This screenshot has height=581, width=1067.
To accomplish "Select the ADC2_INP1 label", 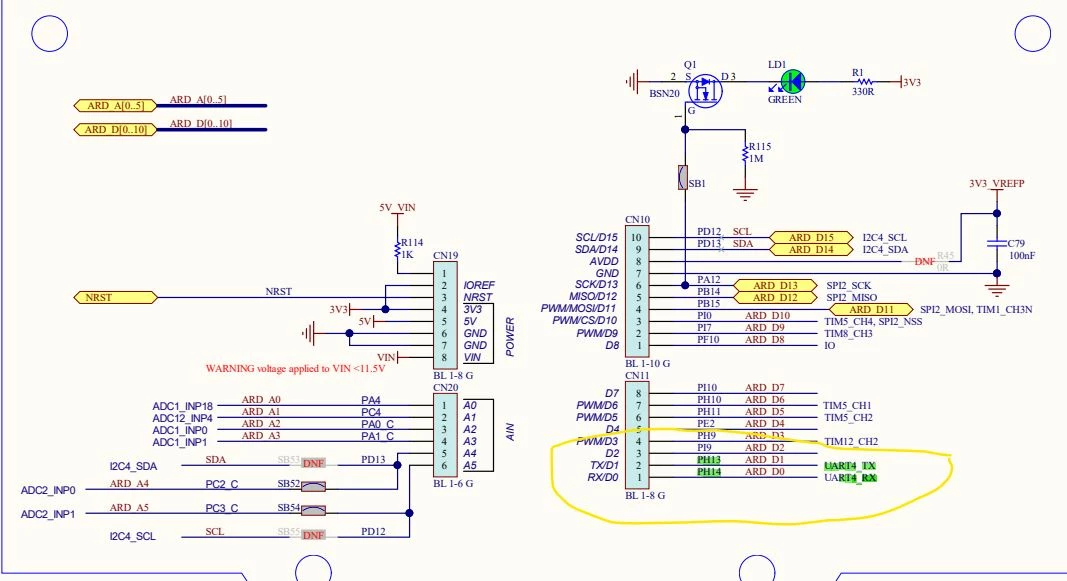I will 48,514.
